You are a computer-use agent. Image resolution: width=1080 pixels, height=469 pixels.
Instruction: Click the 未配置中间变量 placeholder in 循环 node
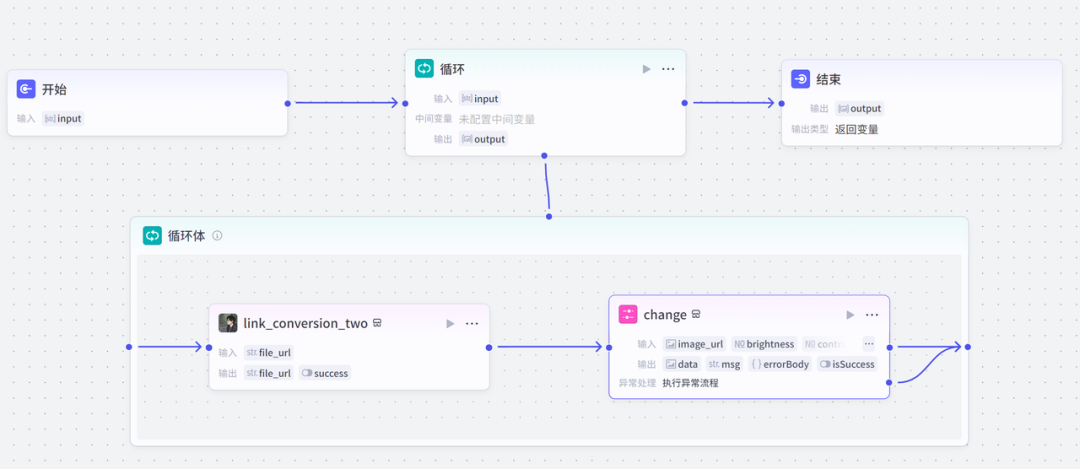pos(497,119)
